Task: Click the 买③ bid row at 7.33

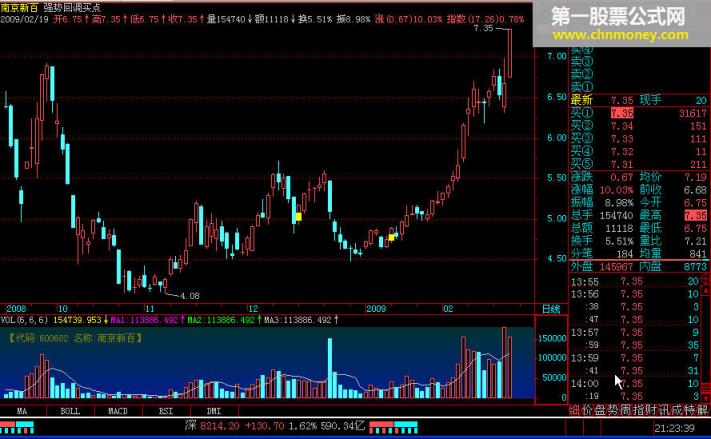Action: point(638,138)
